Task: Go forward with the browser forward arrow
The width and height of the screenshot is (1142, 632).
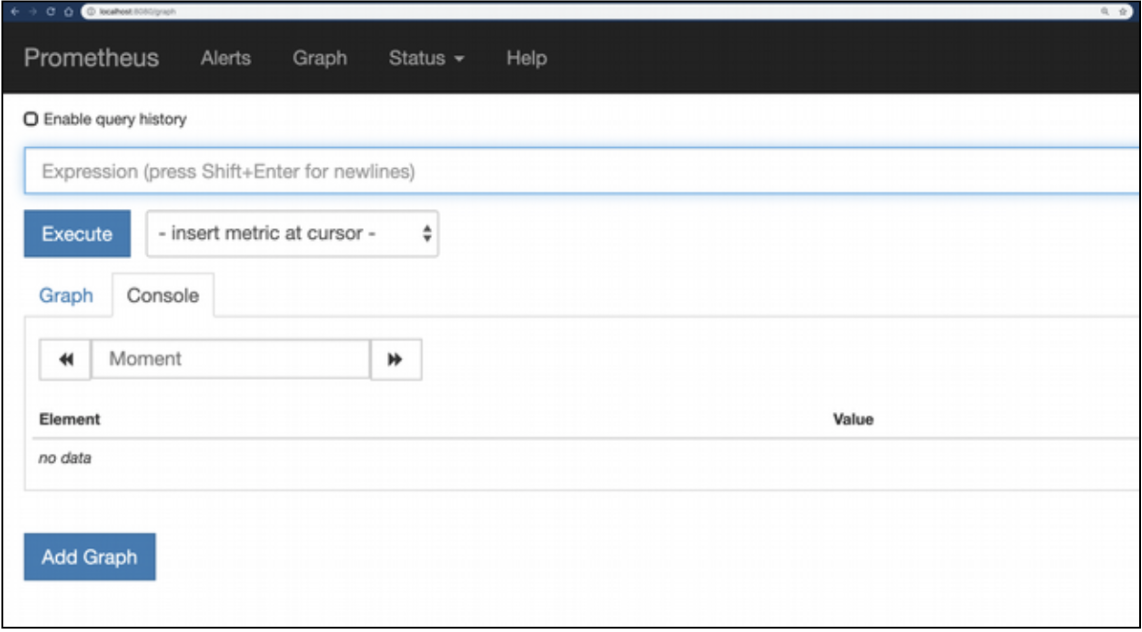Action: (x=32, y=12)
